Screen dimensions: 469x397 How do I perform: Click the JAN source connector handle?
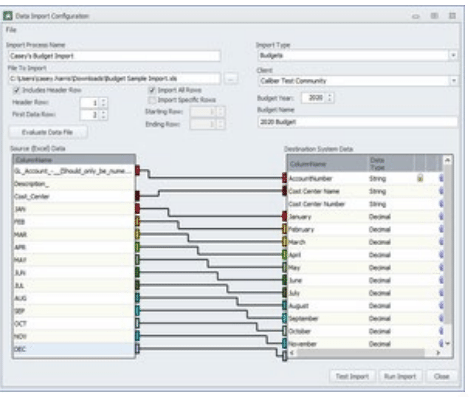(x=137, y=209)
